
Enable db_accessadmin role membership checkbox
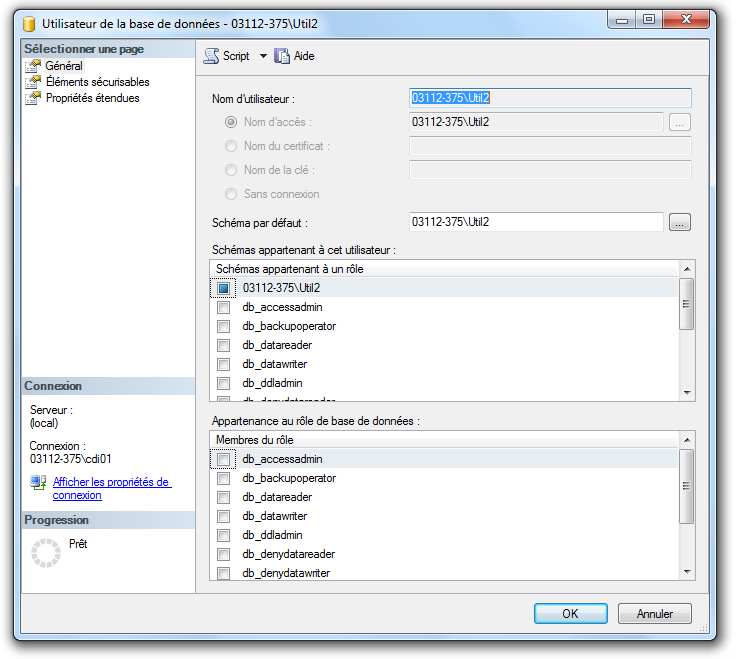point(224,459)
